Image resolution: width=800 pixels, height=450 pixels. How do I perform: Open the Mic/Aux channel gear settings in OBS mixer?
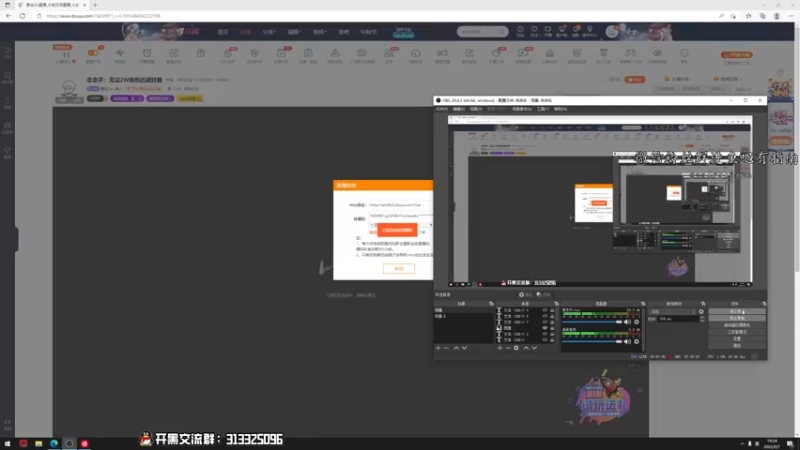[636, 322]
